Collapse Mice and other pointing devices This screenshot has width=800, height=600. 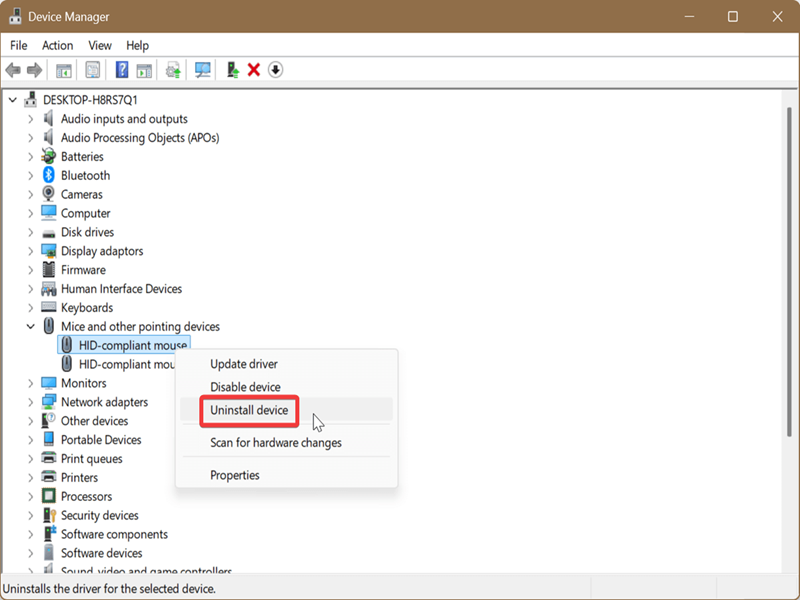point(31,326)
